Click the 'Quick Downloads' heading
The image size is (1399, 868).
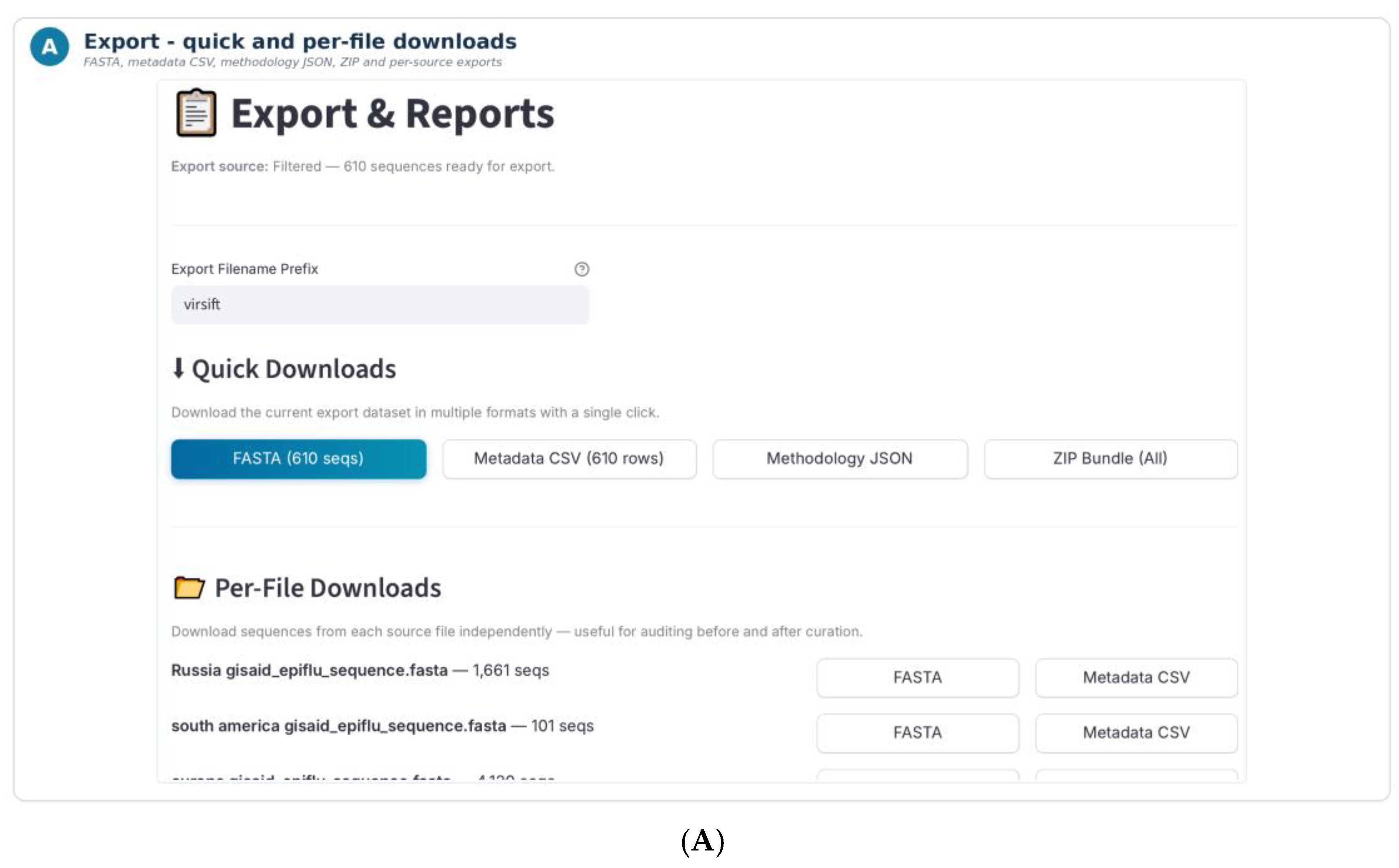tap(293, 369)
